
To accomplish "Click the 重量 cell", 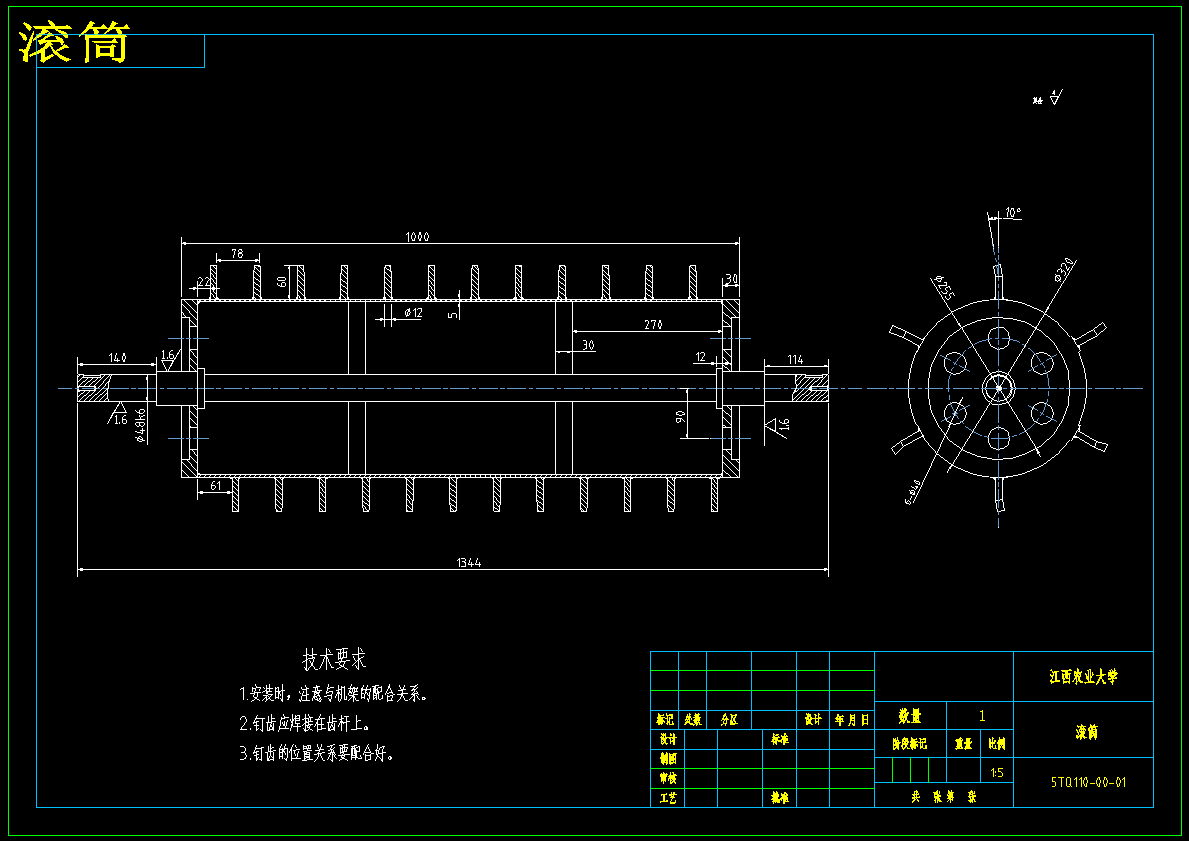I will (x=963, y=744).
